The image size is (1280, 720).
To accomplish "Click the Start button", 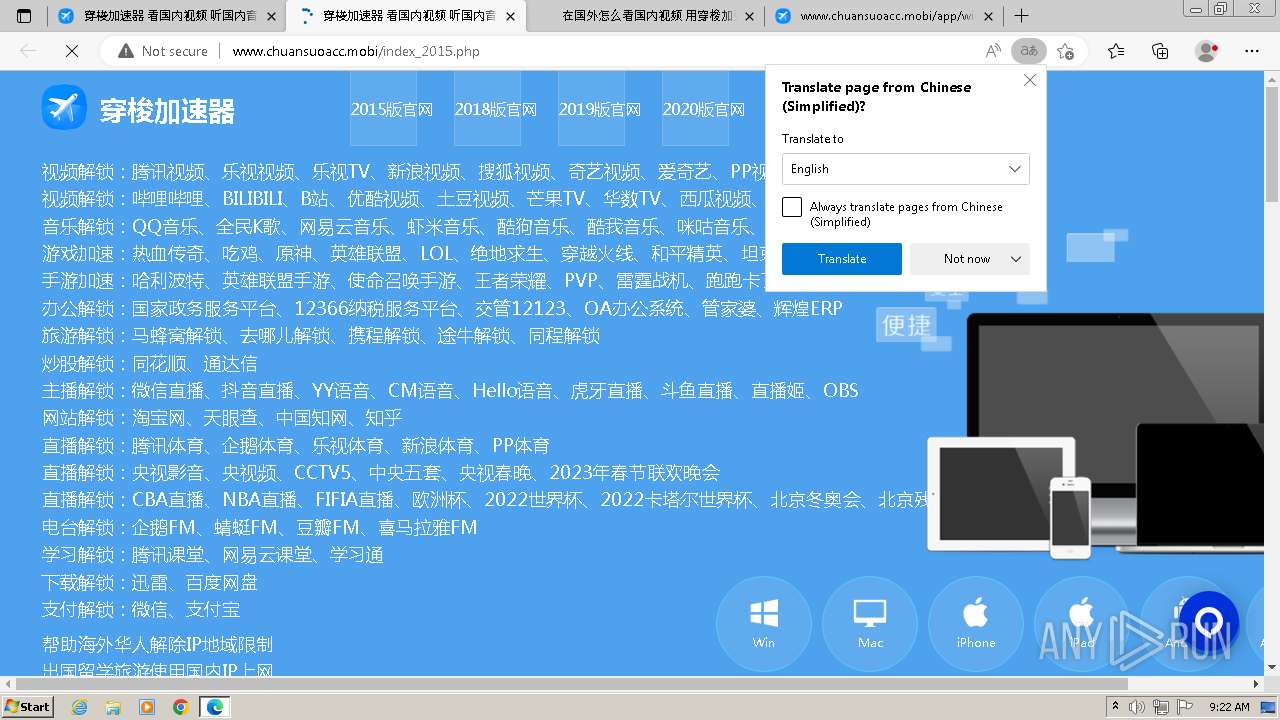I will (28, 706).
